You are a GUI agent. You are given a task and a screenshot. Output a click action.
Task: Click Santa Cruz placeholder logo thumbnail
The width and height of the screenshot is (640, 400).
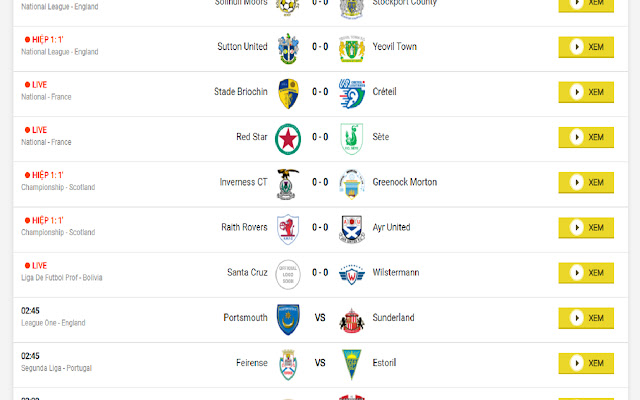pos(288,275)
